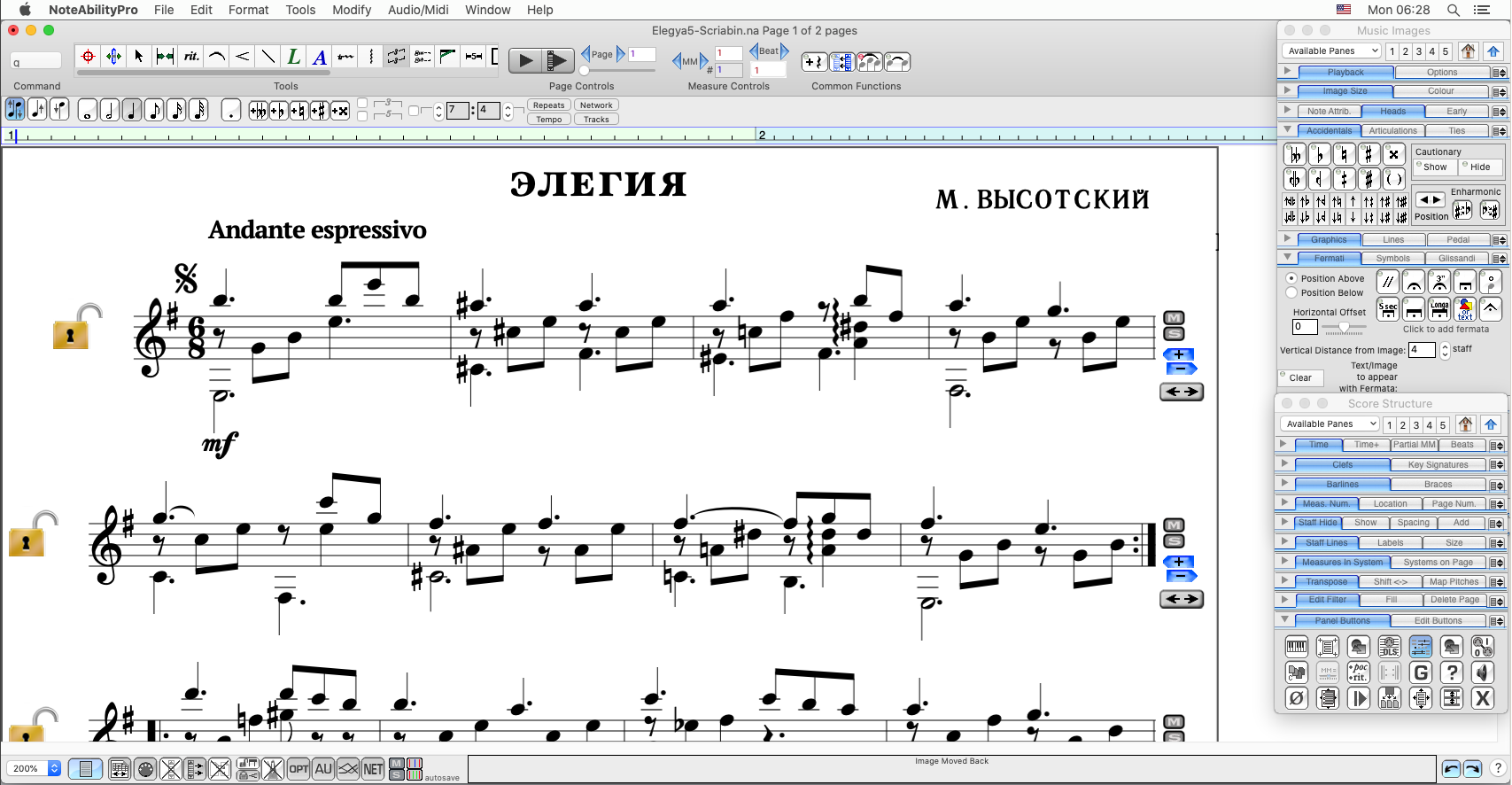
Task: Click the NET button in bottom toolbar
Action: [374, 769]
